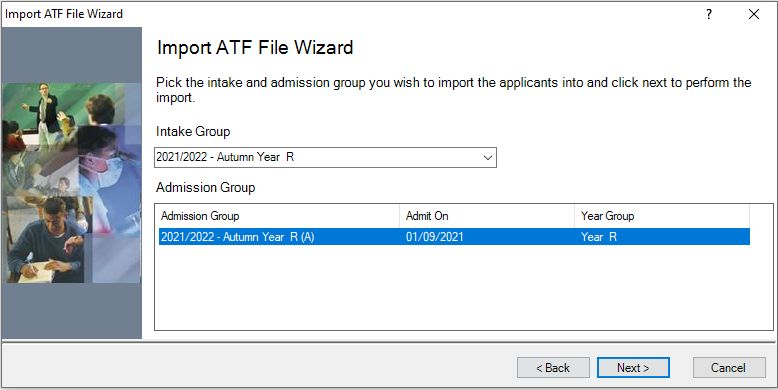Sort by Admission Group column header
The width and height of the screenshot is (778, 390).
[x=278, y=216]
